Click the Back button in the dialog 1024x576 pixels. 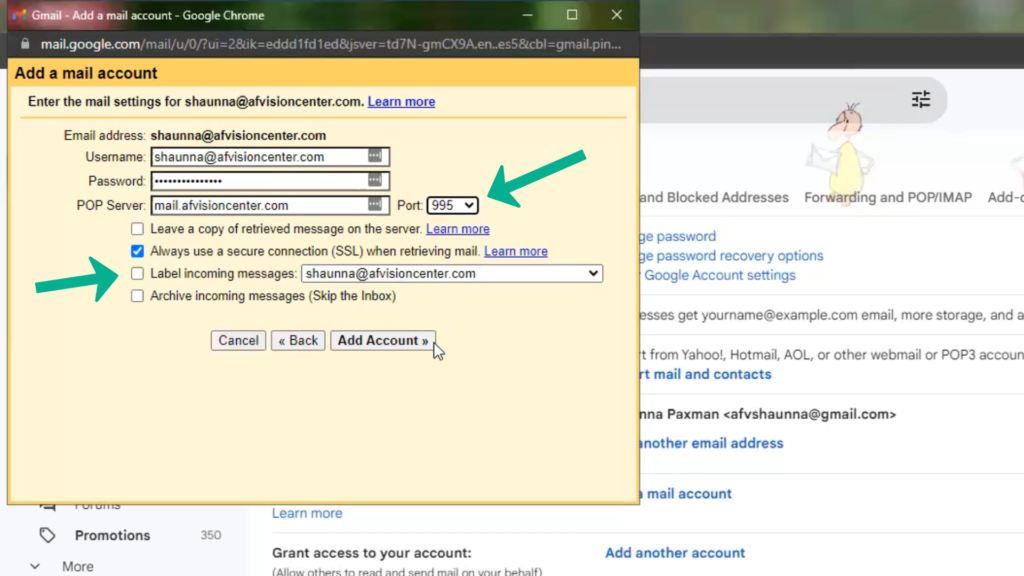click(x=298, y=340)
